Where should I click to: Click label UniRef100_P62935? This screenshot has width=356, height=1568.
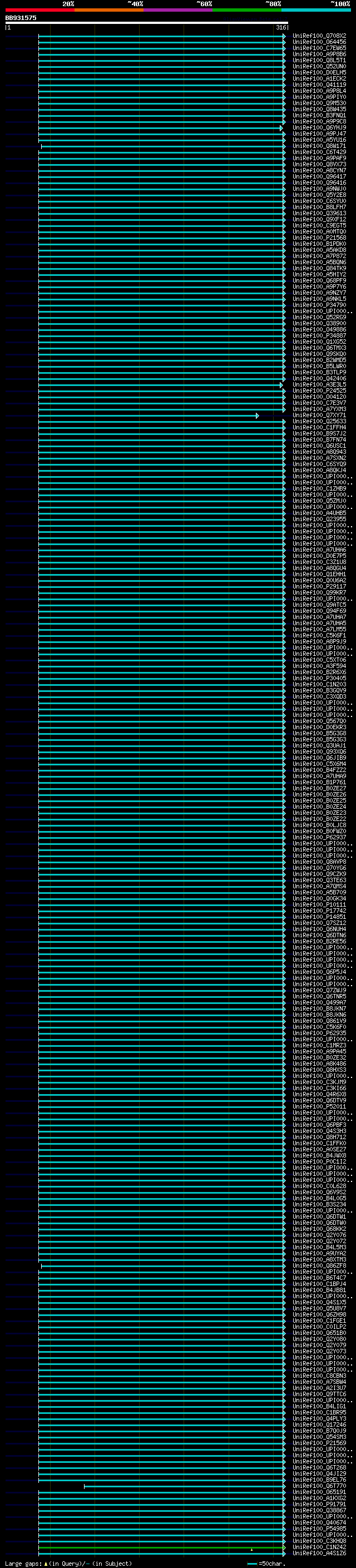pyautogui.click(x=319, y=1033)
